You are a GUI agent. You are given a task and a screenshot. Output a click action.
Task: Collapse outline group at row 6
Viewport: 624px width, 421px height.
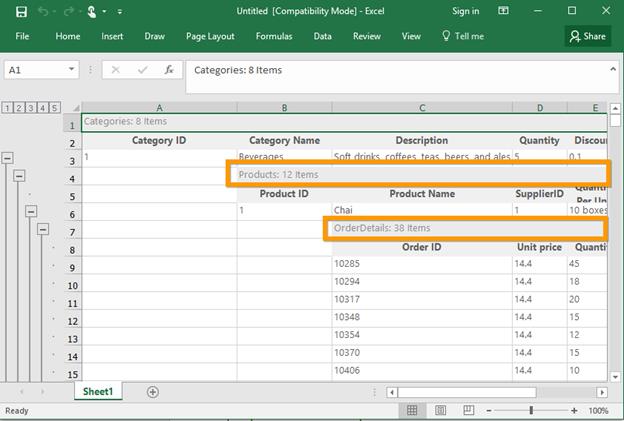tap(31, 211)
